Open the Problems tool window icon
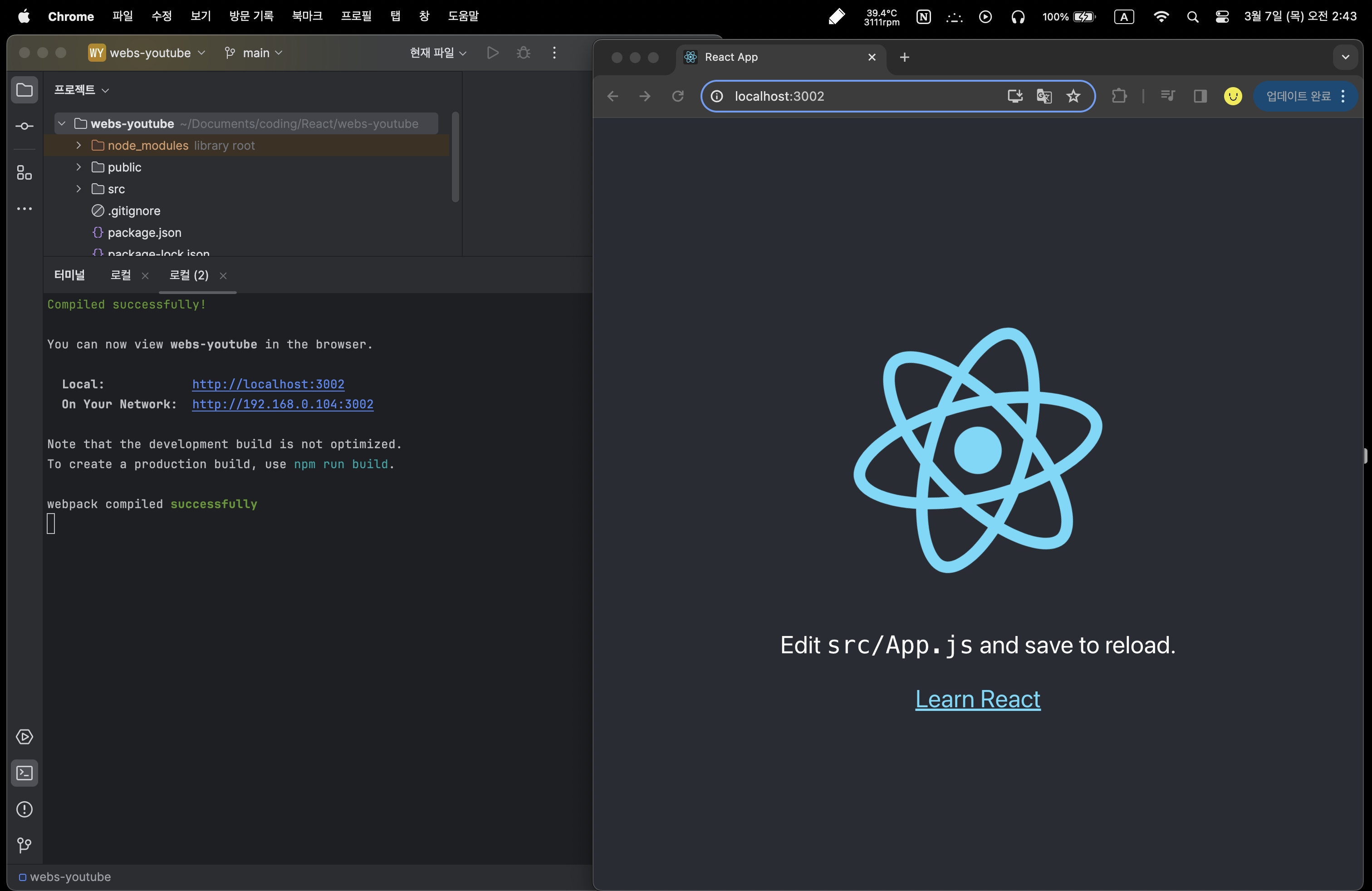Image resolution: width=1372 pixels, height=891 pixels. (24, 809)
